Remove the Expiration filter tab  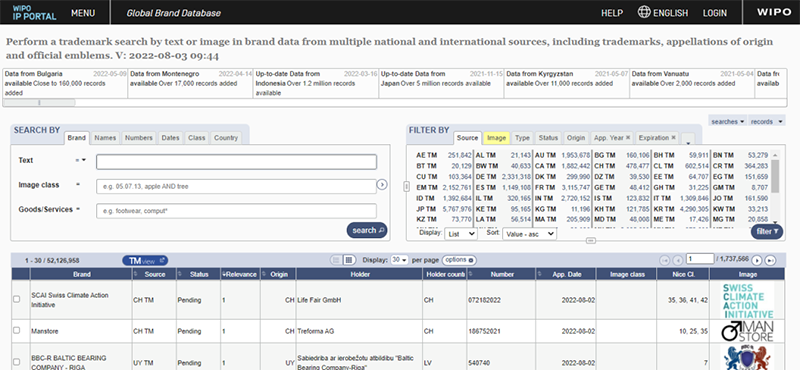(x=673, y=138)
